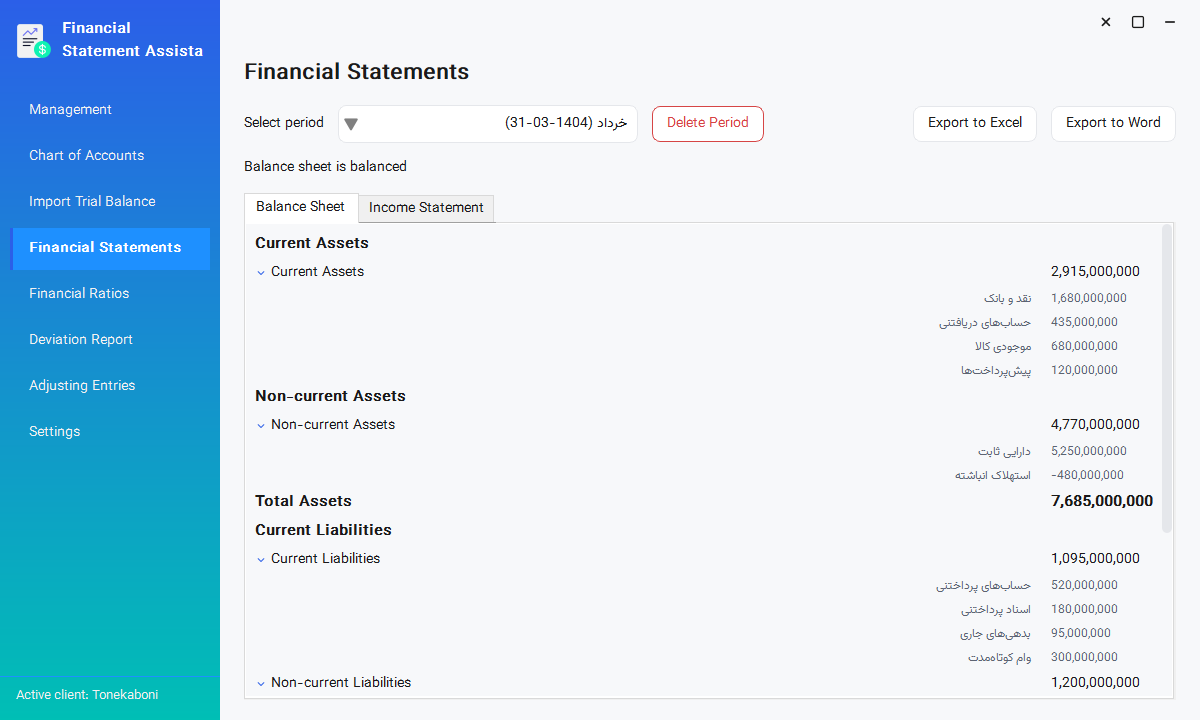
Task: Click the value 1,095,000,000
Action: pyautogui.click(x=1095, y=559)
